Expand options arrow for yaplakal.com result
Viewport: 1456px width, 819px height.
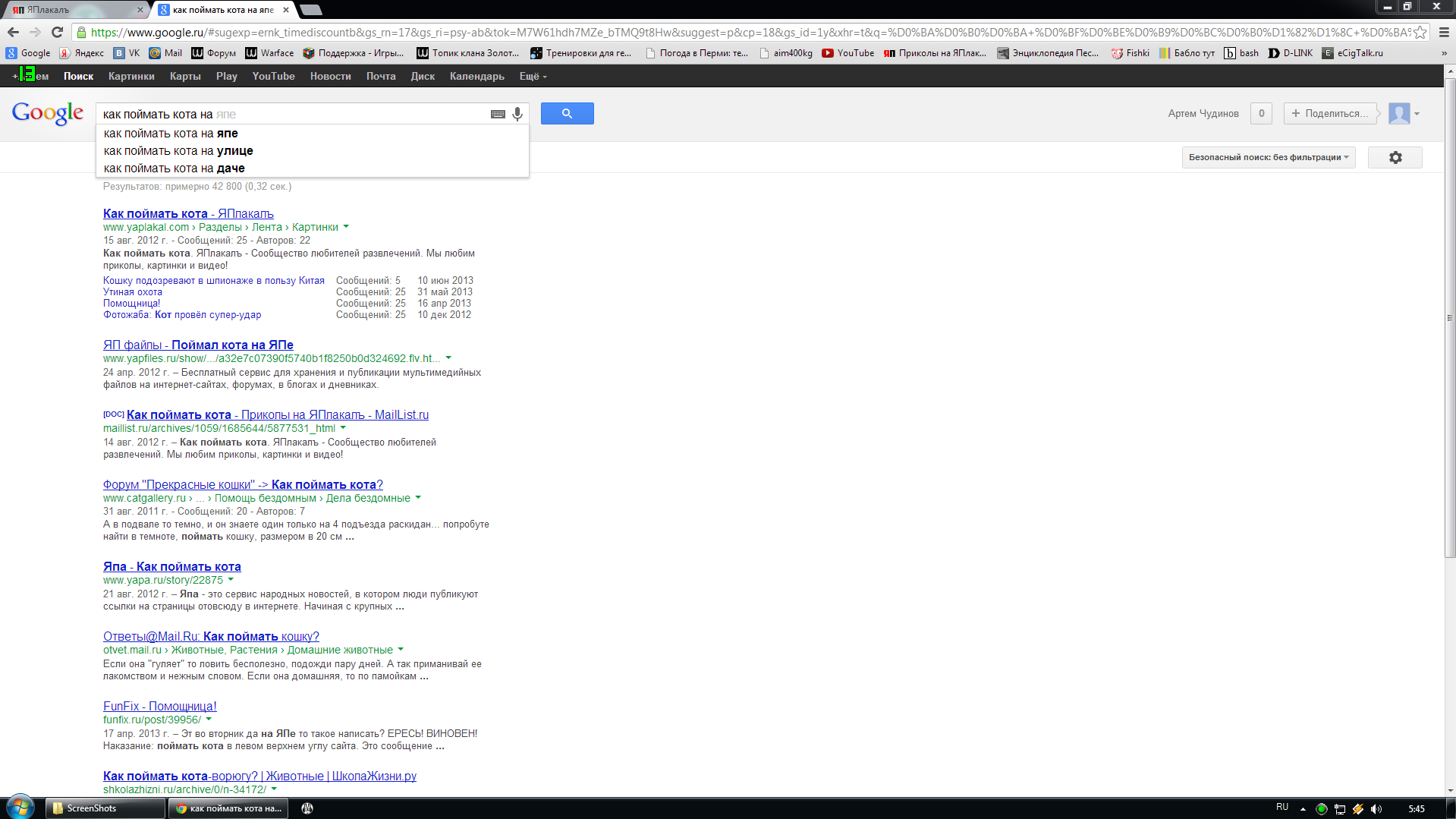pos(346,227)
